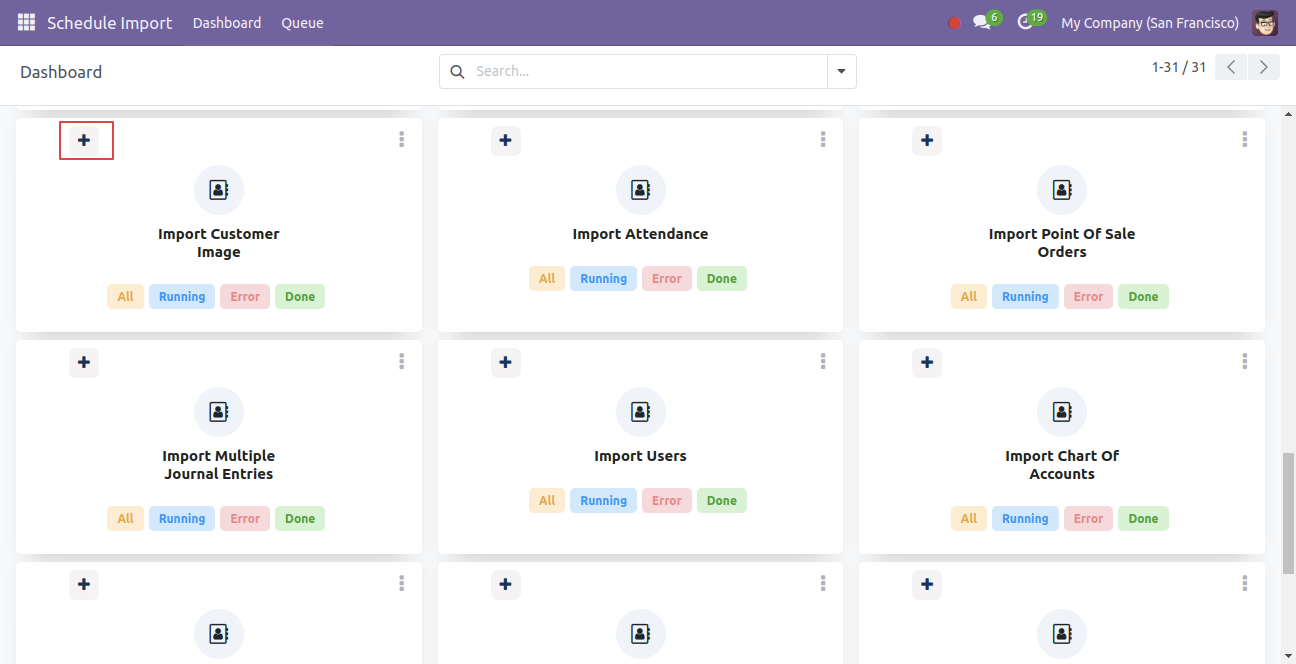The width and height of the screenshot is (1296, 664).
Task: Filter All on Import Customer Image
Action: pos(125,297)
